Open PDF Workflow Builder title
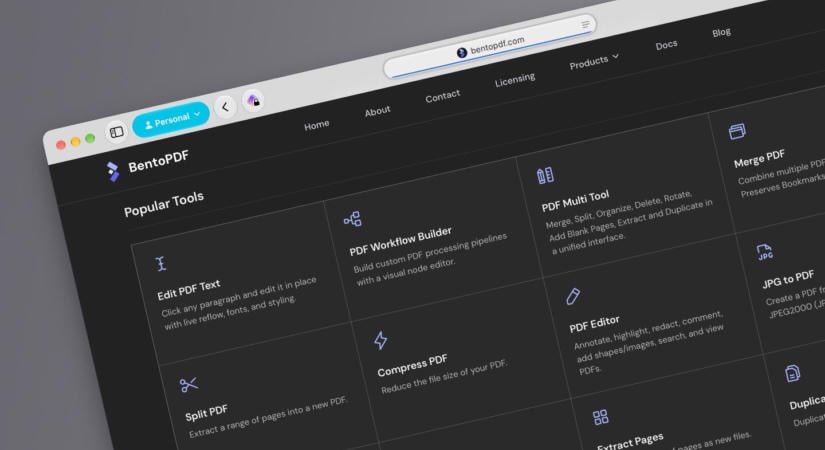Viewport: 825px width, 450px height. click(x=400, y=242)
